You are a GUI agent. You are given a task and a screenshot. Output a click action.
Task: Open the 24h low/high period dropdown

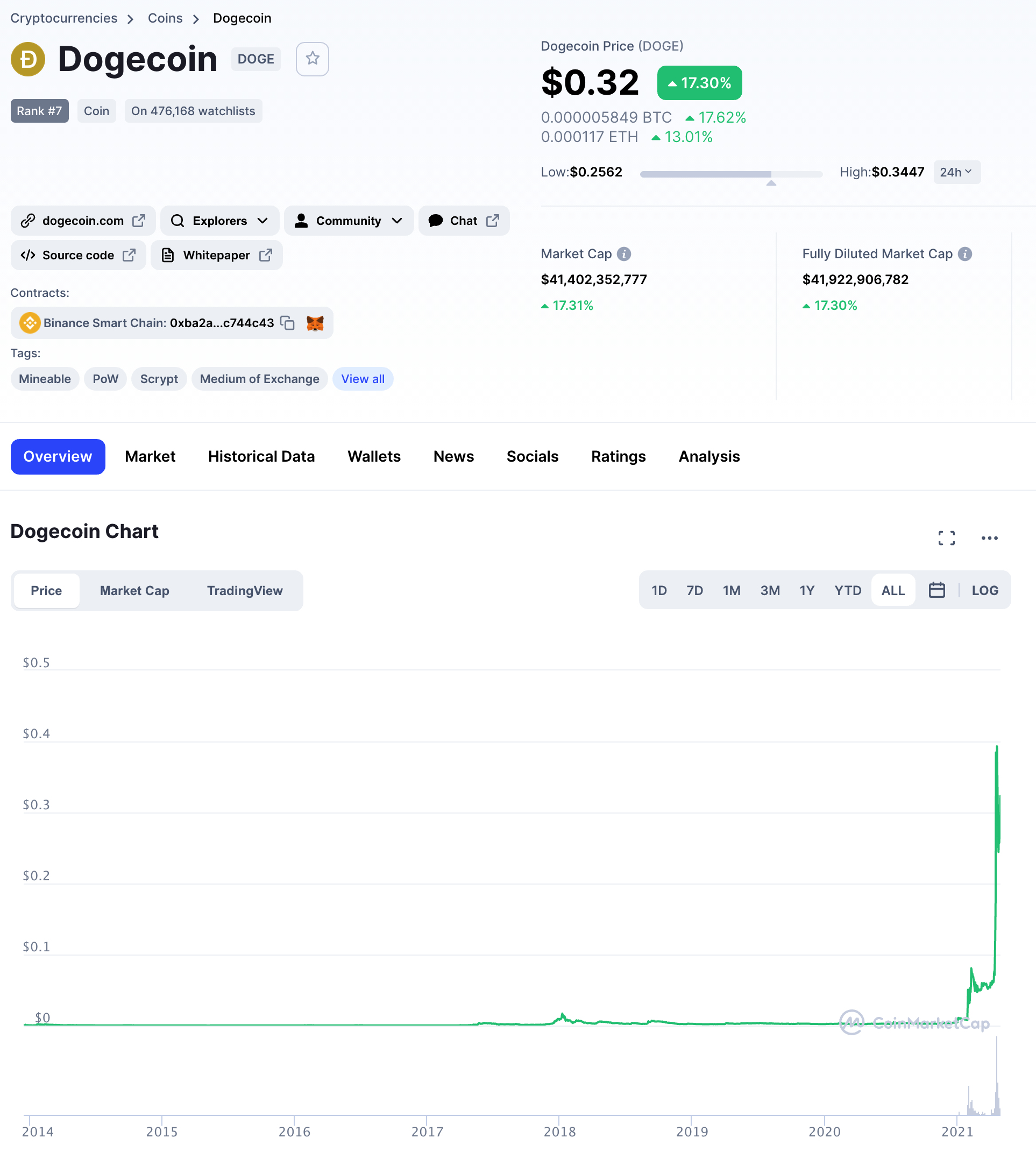pyautogui.click(x=957, y=172)
